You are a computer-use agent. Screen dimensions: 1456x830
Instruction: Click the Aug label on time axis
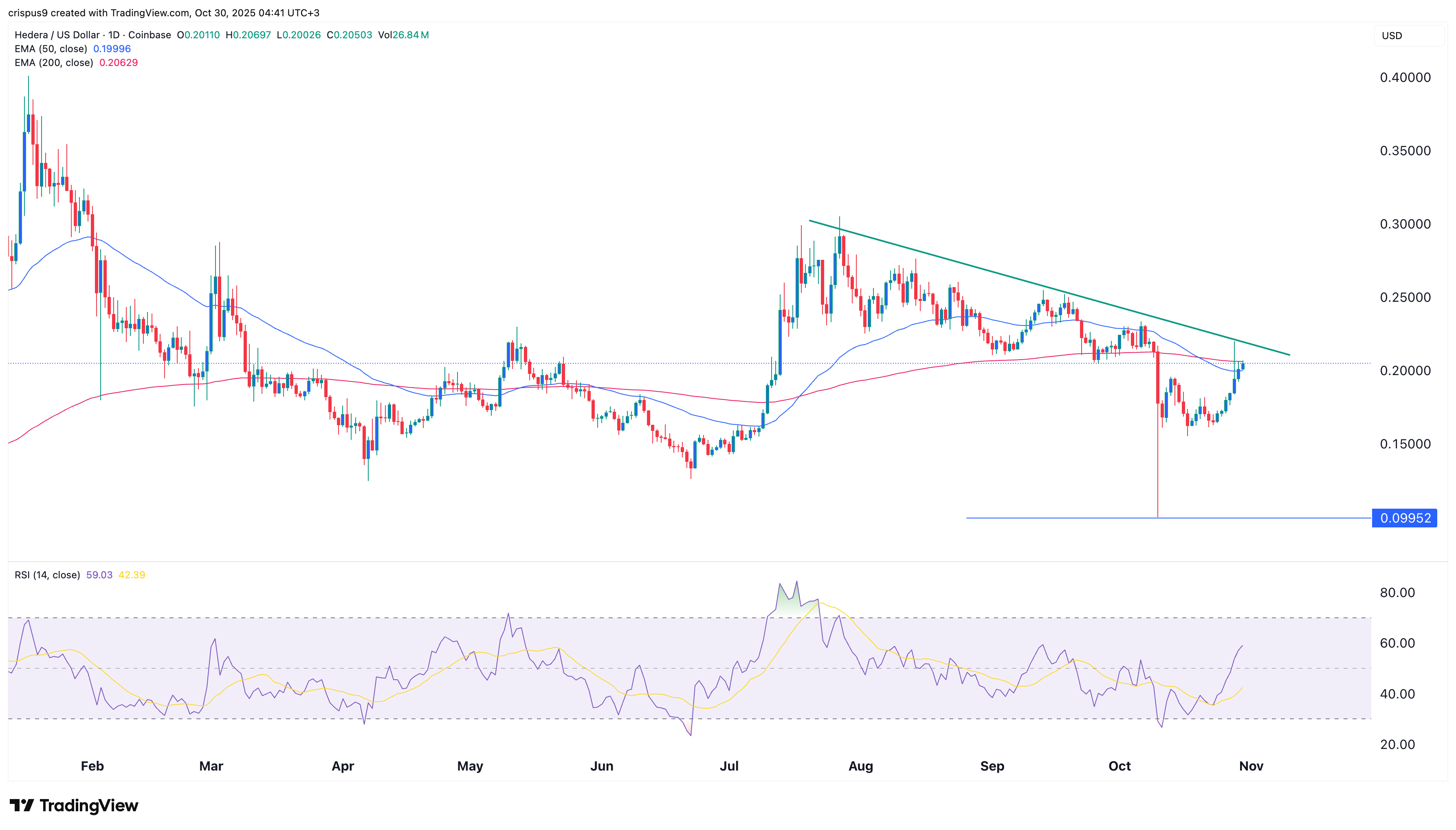860,766
